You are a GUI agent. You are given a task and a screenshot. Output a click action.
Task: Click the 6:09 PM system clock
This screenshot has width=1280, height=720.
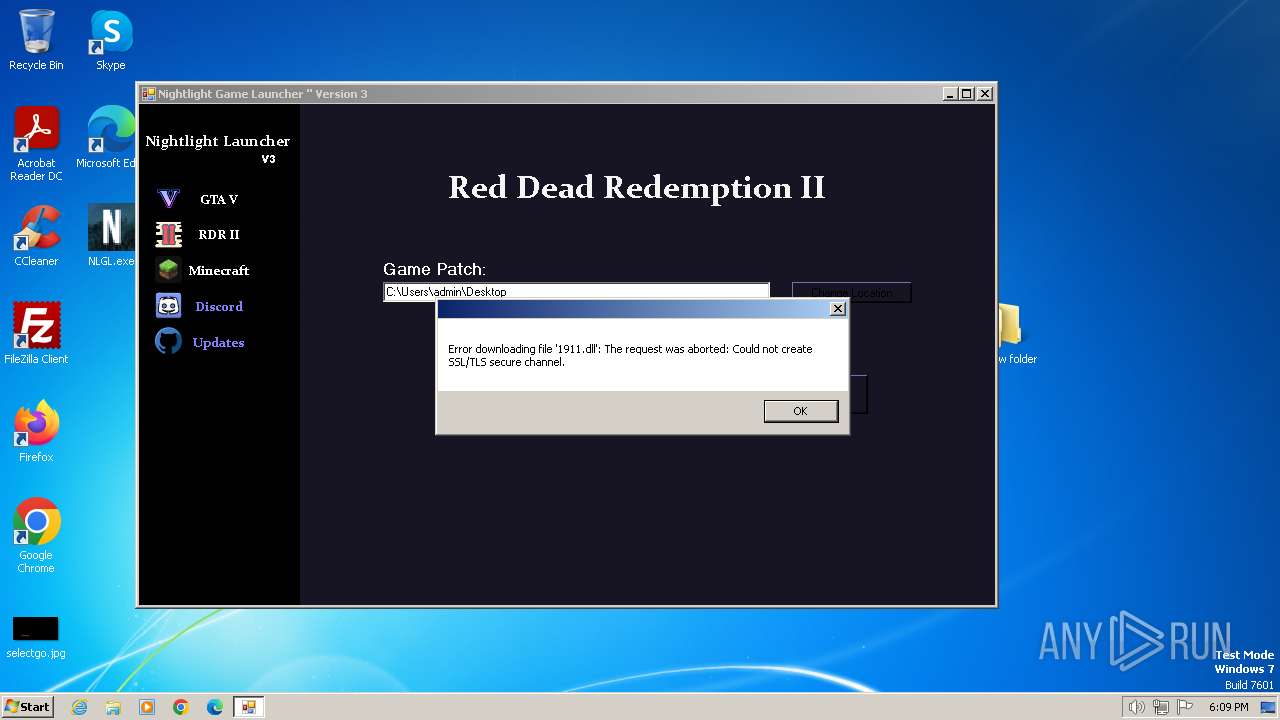coord(1228,707)
